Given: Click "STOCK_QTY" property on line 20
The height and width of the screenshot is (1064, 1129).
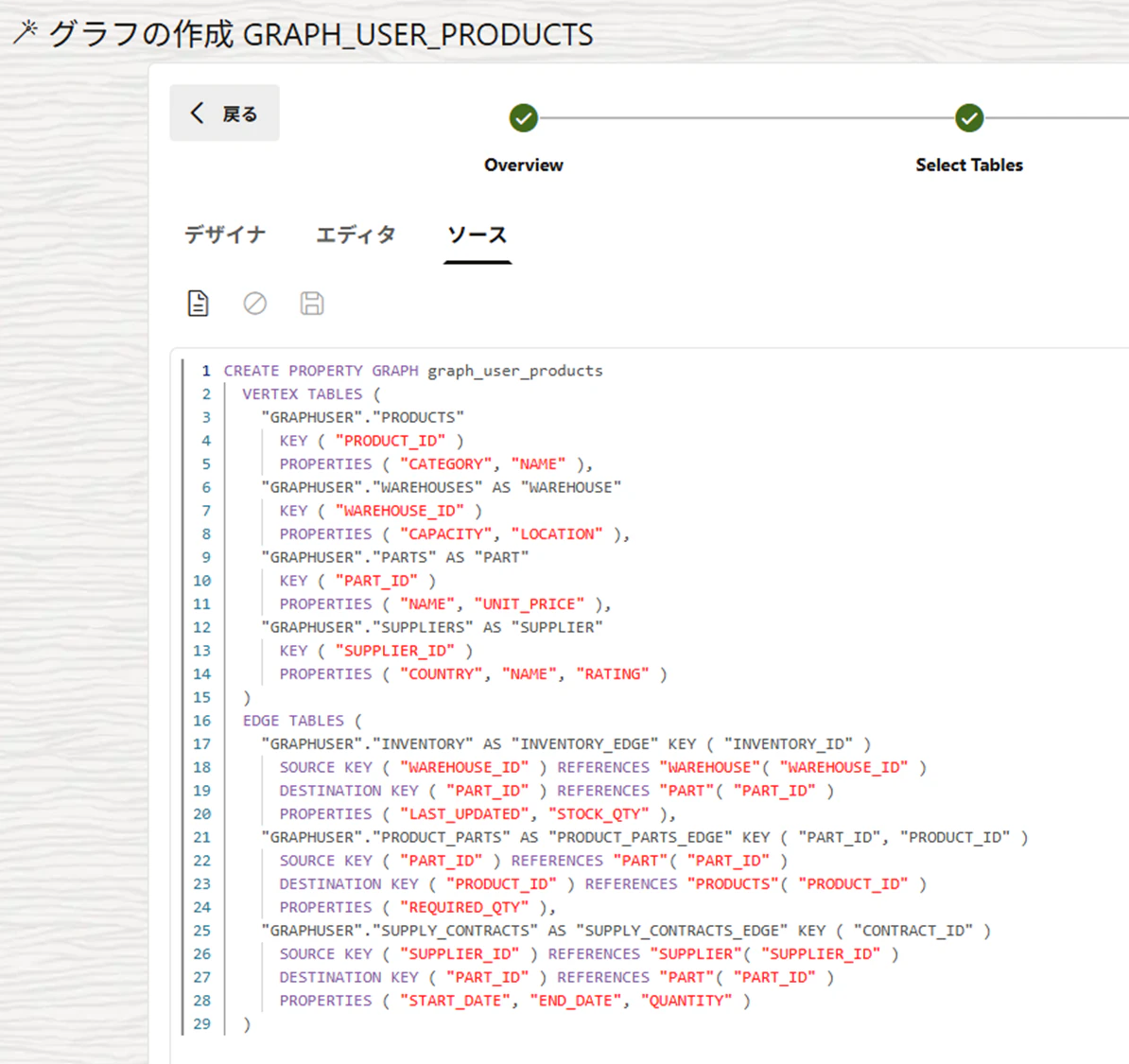Looking at the screenshot, I should point(599,814).
